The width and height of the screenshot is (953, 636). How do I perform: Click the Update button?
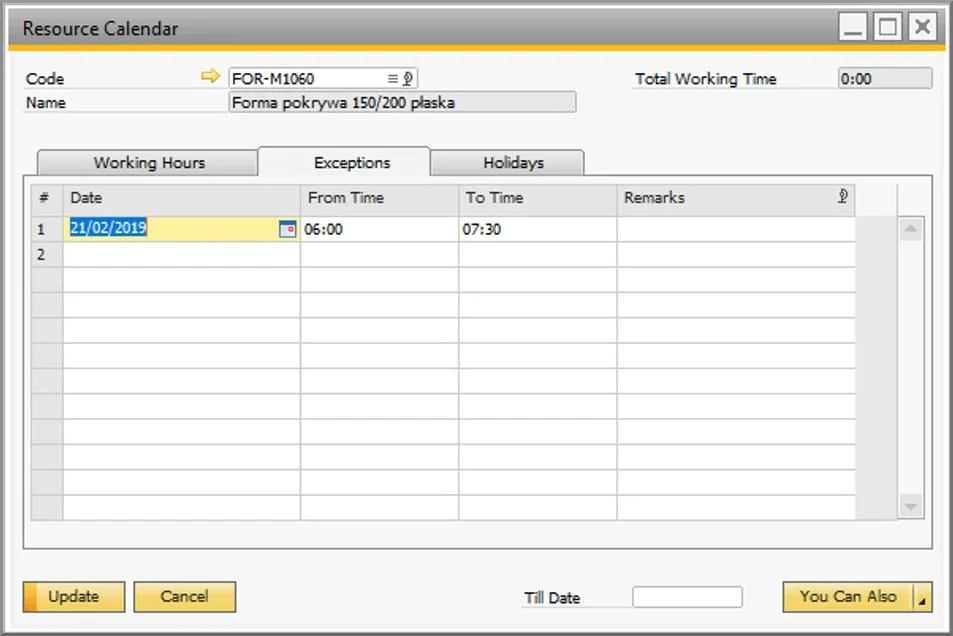click(74, 596)
